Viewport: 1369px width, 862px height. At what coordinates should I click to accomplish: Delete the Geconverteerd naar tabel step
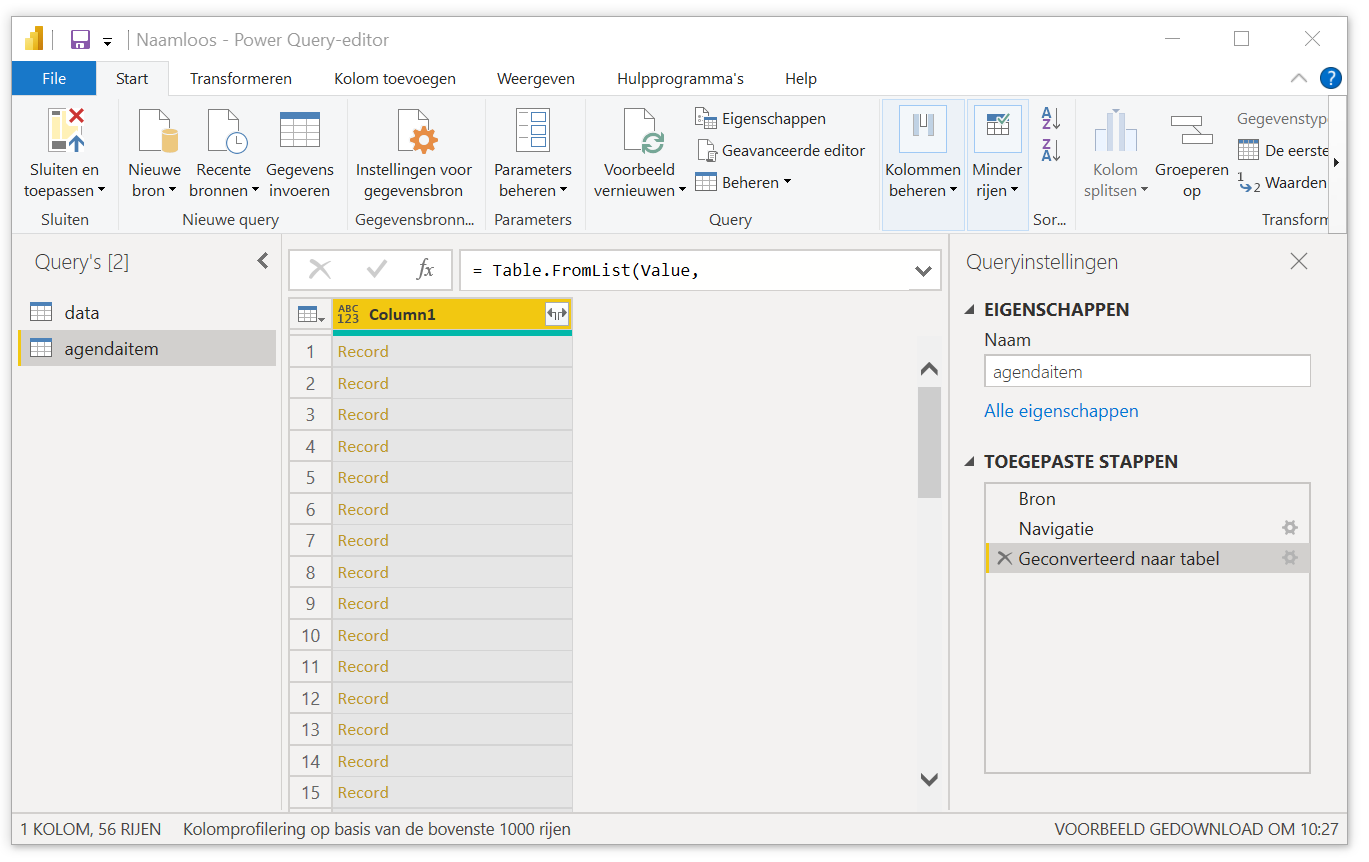tap(1004, 558)
